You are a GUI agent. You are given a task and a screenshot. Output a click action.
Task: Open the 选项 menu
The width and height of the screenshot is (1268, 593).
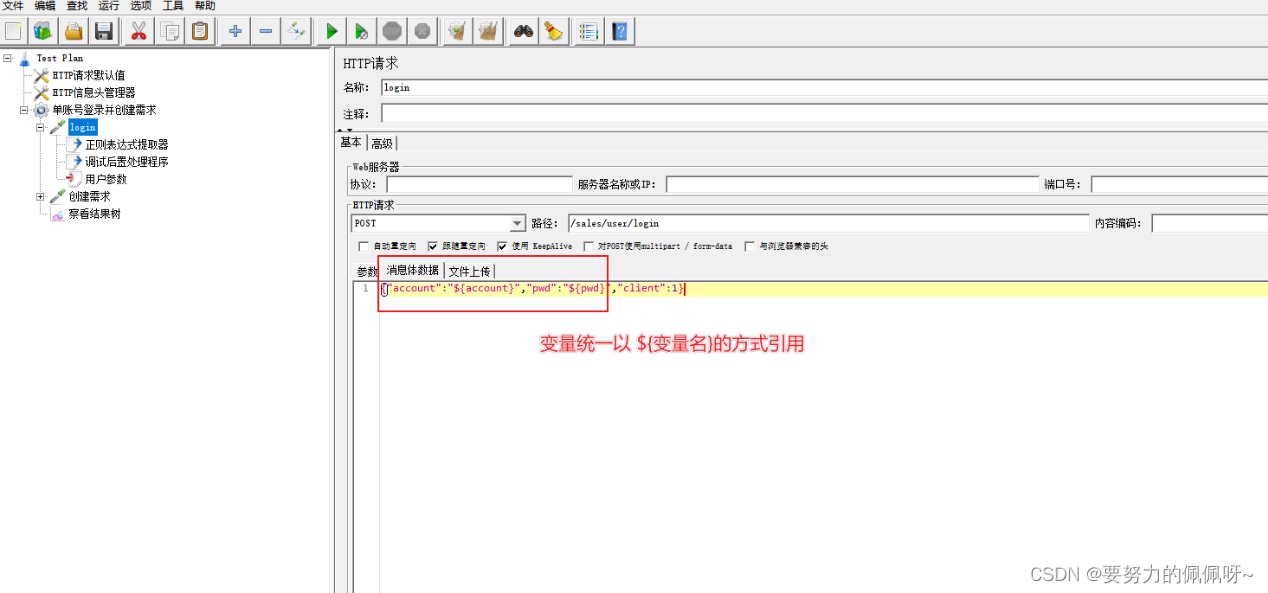coord(139,6)
